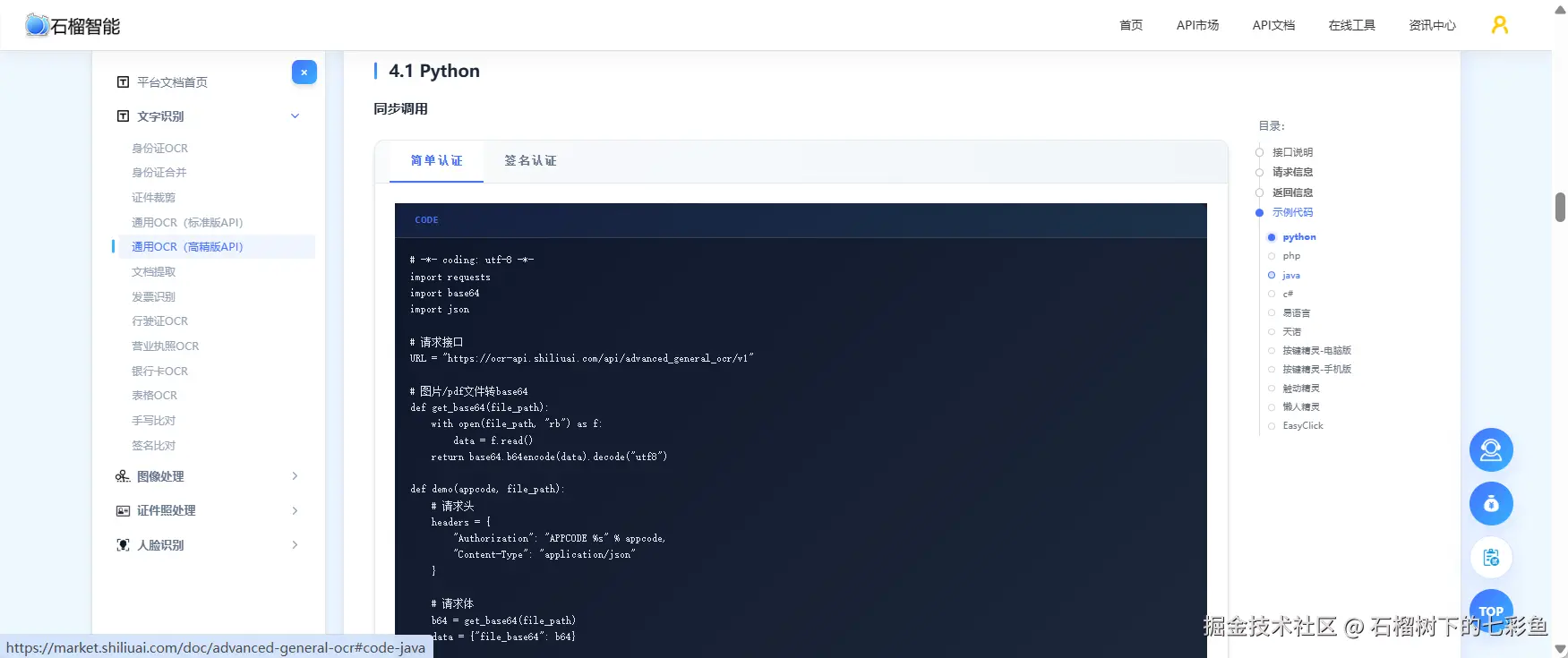Select 签名比对 in the sidebar

tap(154, 446)
